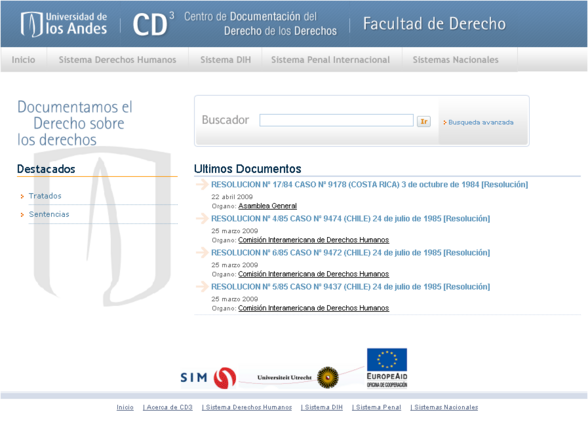Click arrow icon beside Resolucion 17/84
Screen dimensions: 588x448
202,184
